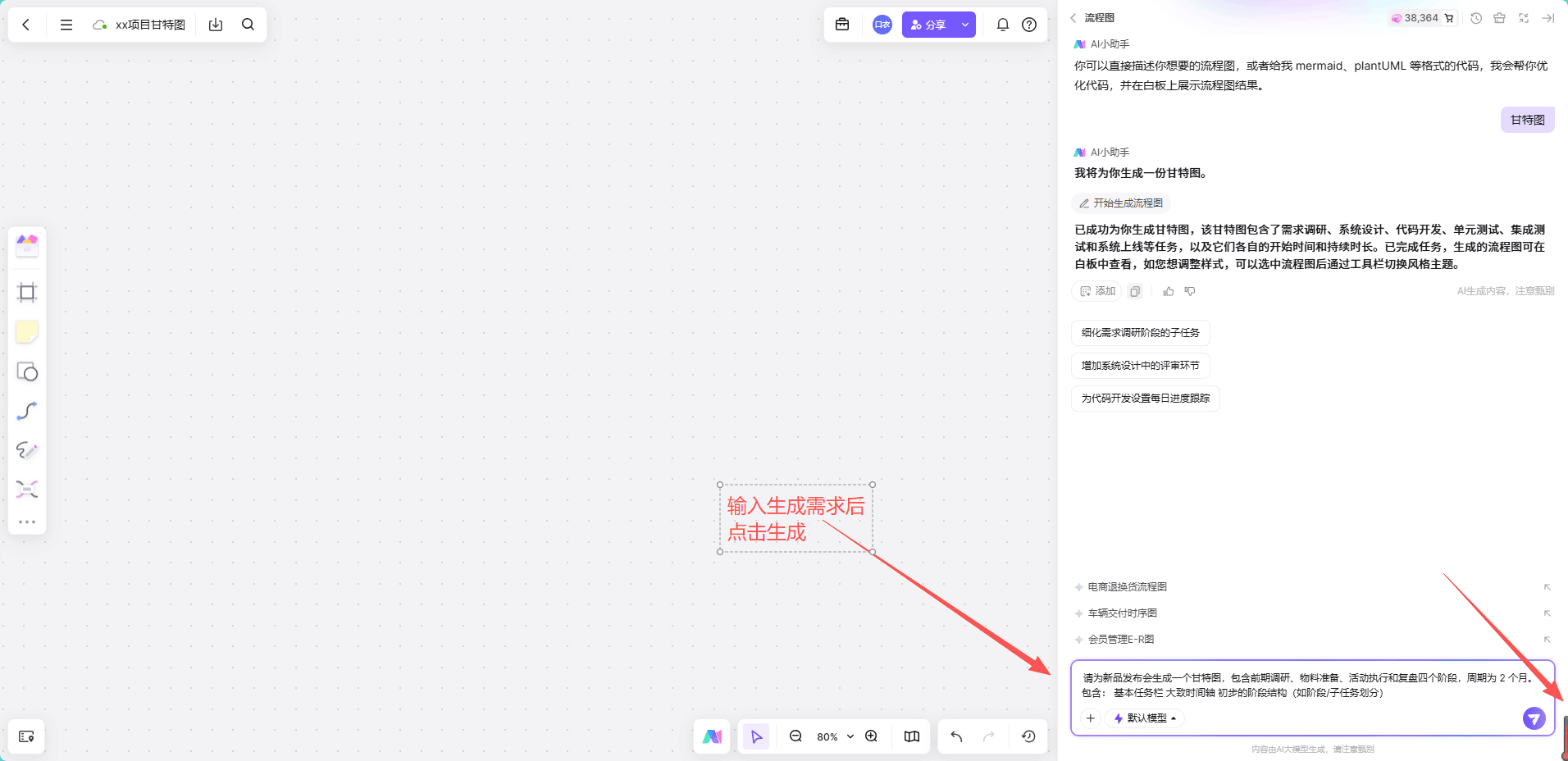Select the frame tool in left toolbar
The width and height of the screenshot is (1568, 761).
point(27,292)
